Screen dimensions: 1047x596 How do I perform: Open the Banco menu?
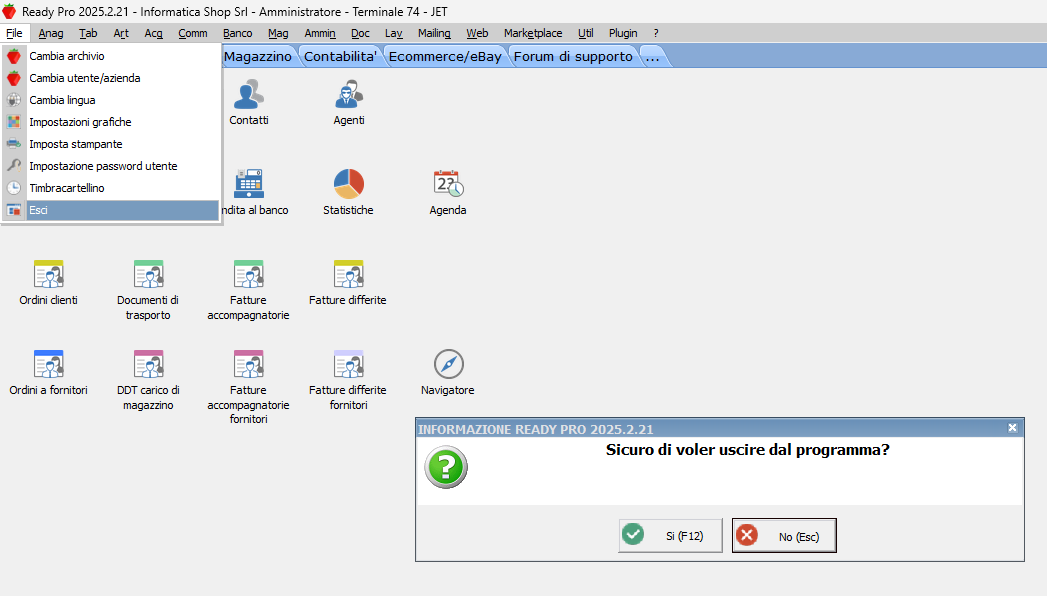click(x=238, y=33)
